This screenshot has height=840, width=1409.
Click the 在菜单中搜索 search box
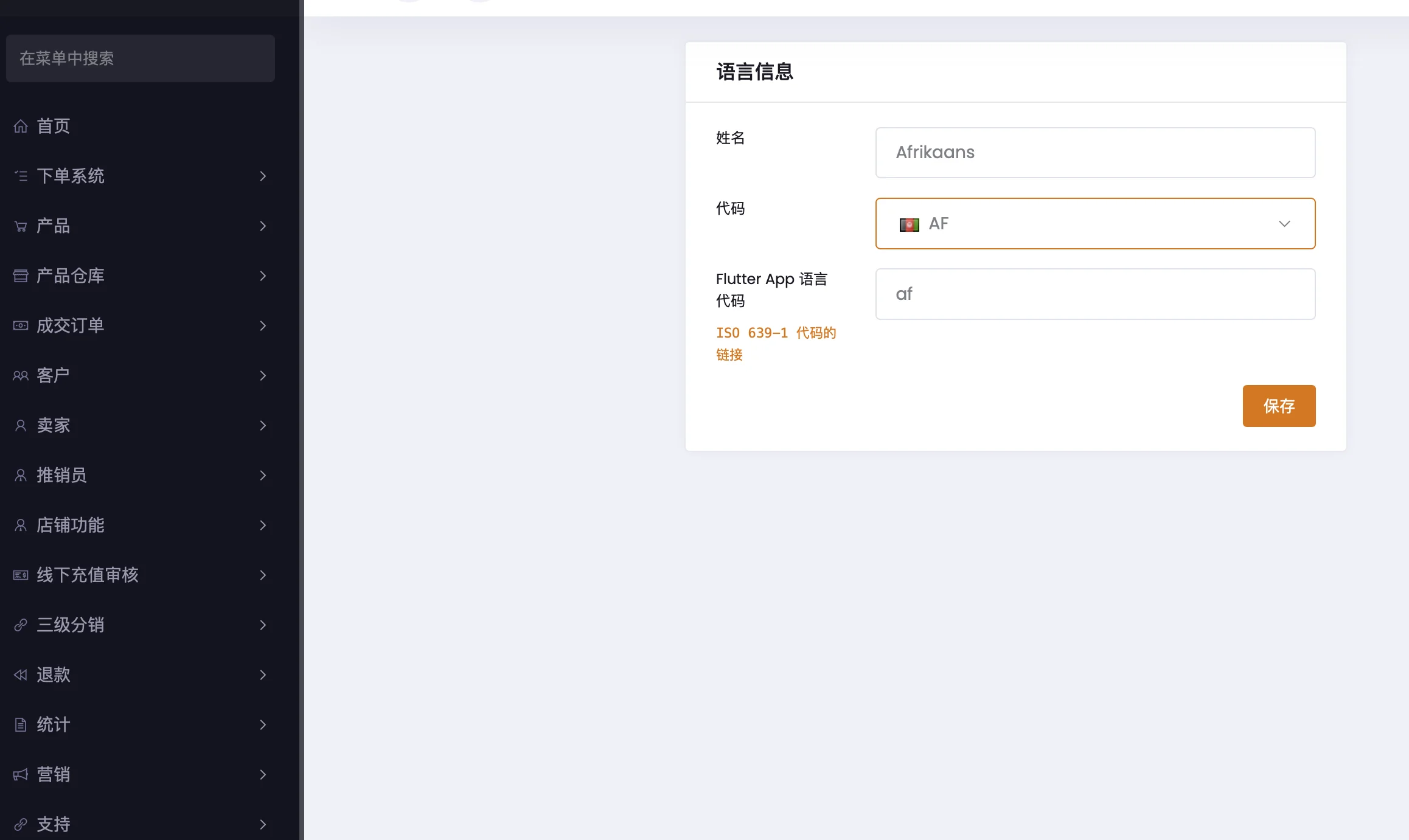tap(140, 58)
